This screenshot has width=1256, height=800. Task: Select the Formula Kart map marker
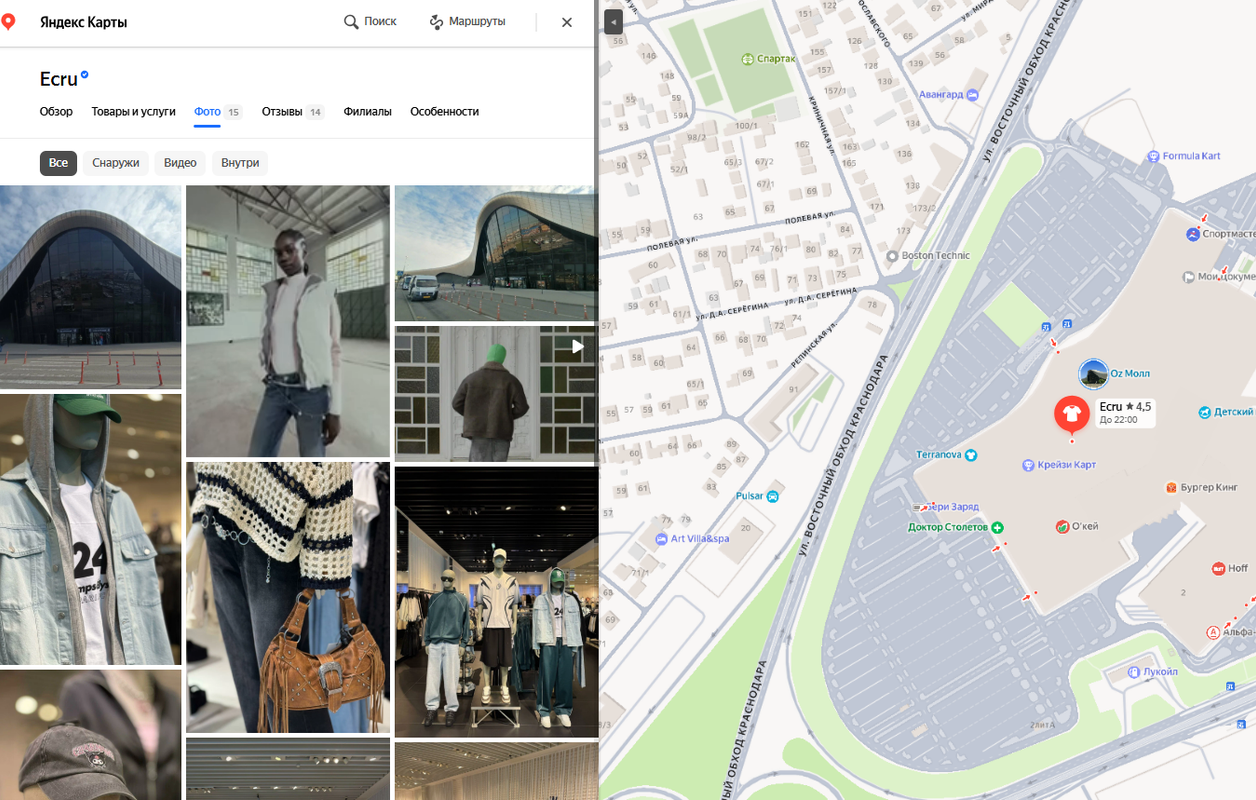click(x=1154, y=156)
